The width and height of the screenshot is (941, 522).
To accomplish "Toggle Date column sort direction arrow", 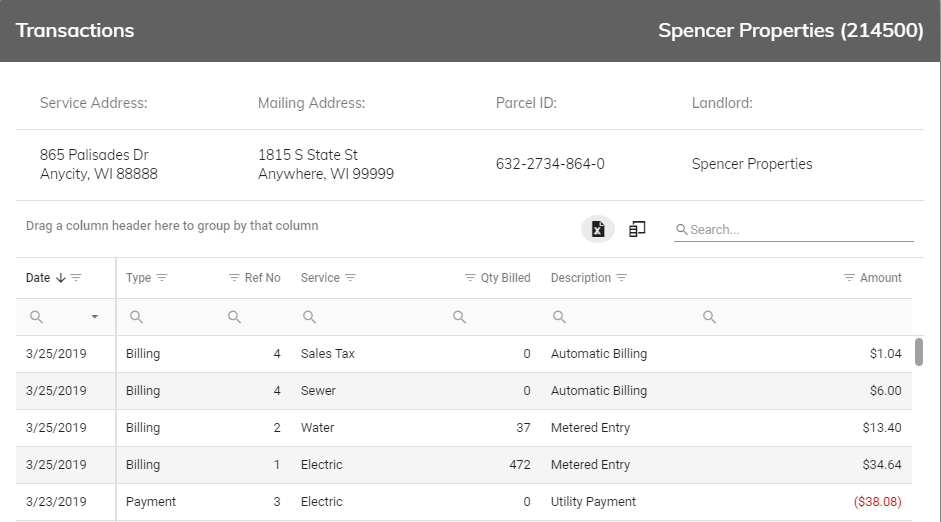I will coord(61,278).
